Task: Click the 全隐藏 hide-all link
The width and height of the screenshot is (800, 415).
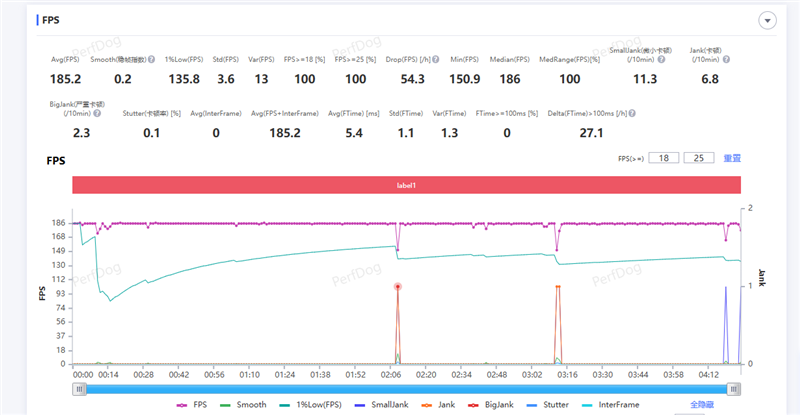Action: click(x=705, y=405)
